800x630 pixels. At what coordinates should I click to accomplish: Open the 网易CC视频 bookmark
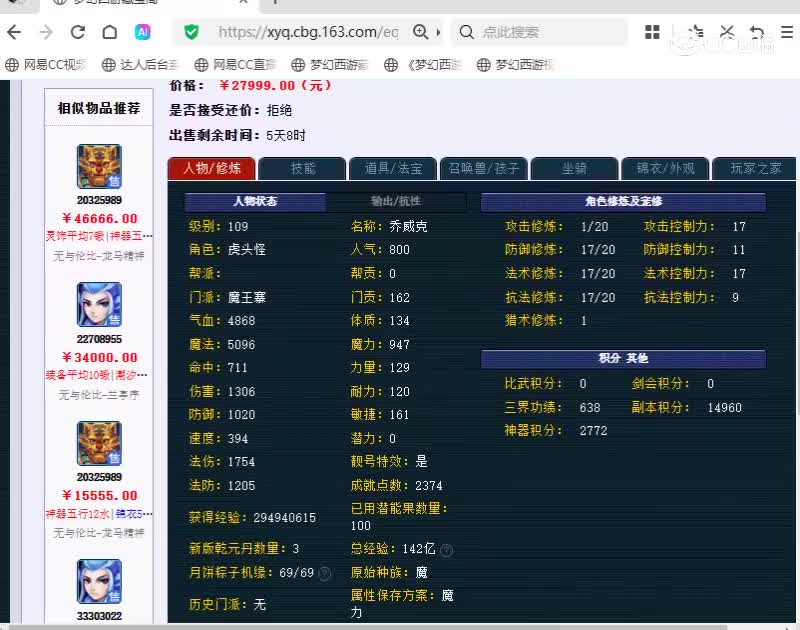pyautogui.click(x=46, y=65)
